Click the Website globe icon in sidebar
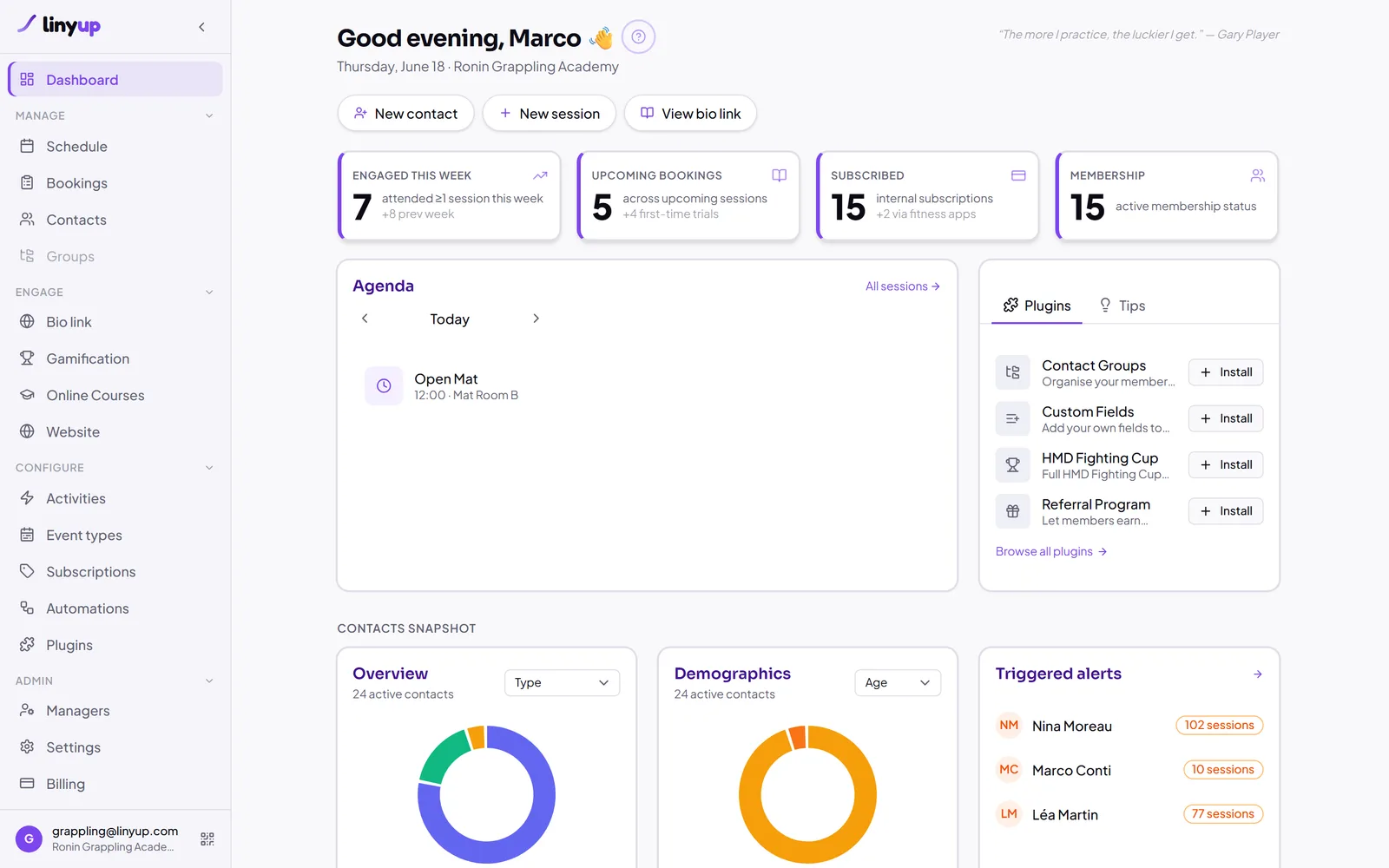 (x=27, y=431)
